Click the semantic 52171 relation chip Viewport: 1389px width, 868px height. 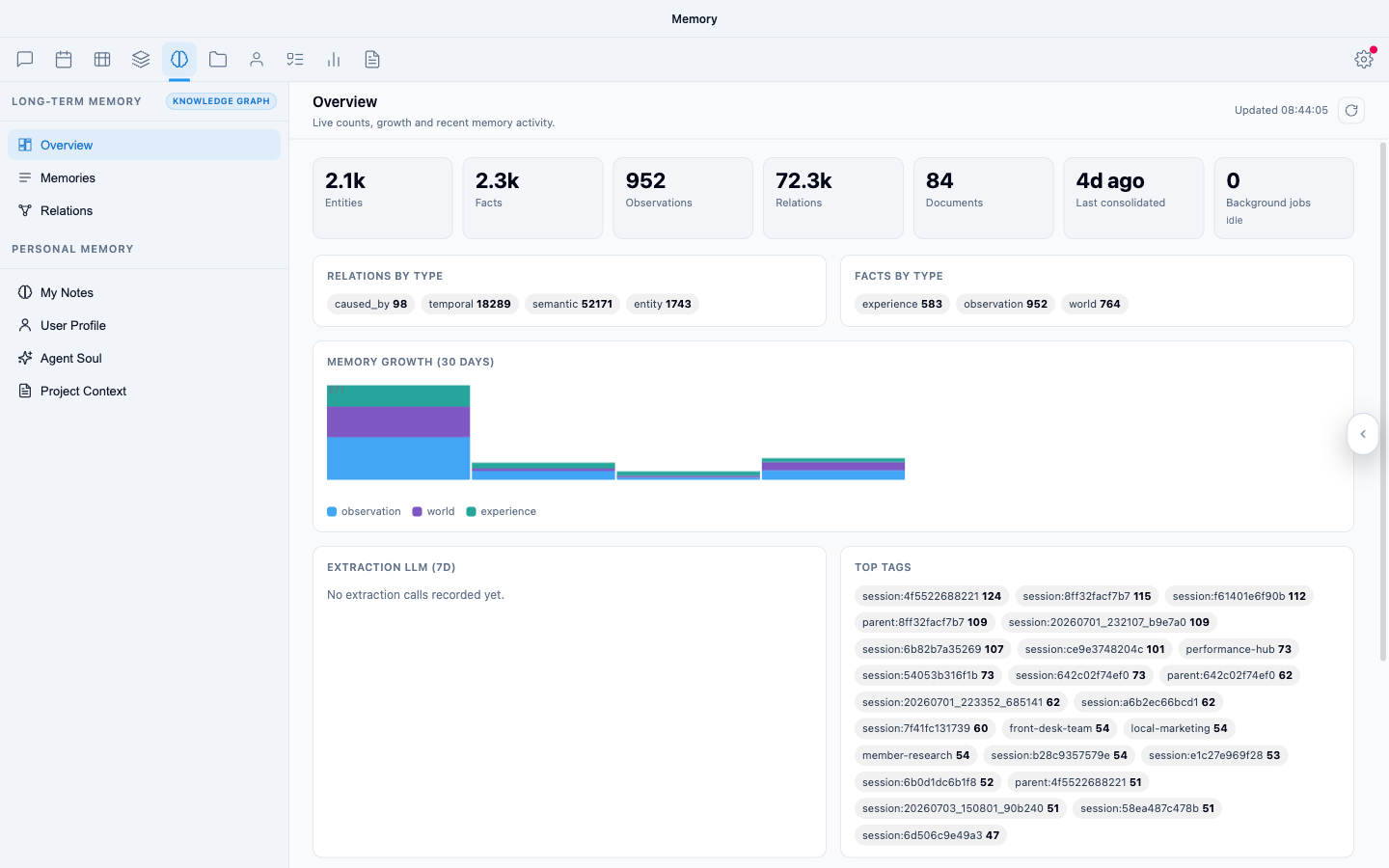pyautogui.click(x=572, y=304)
